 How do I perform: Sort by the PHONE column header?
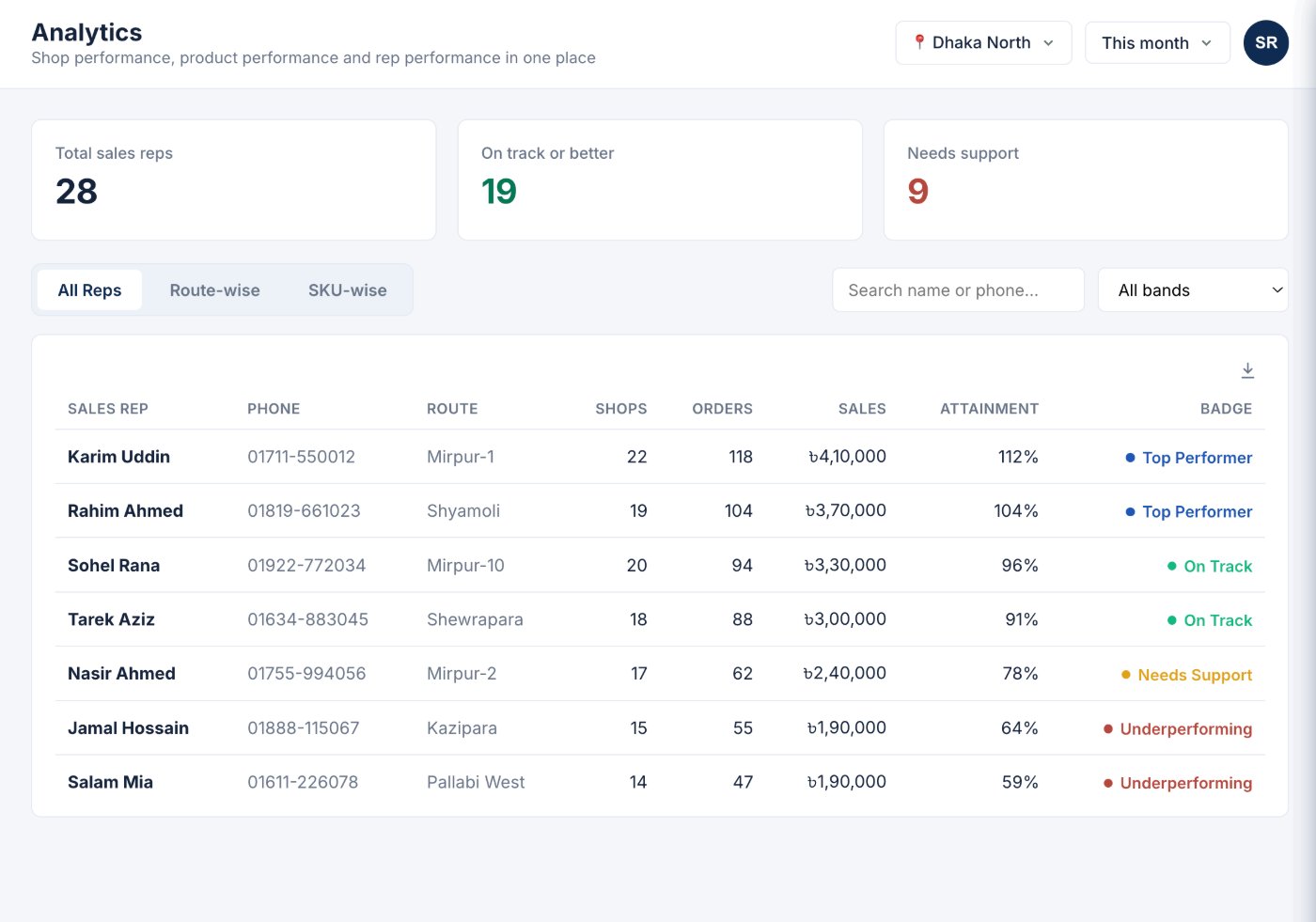[274, 409]
